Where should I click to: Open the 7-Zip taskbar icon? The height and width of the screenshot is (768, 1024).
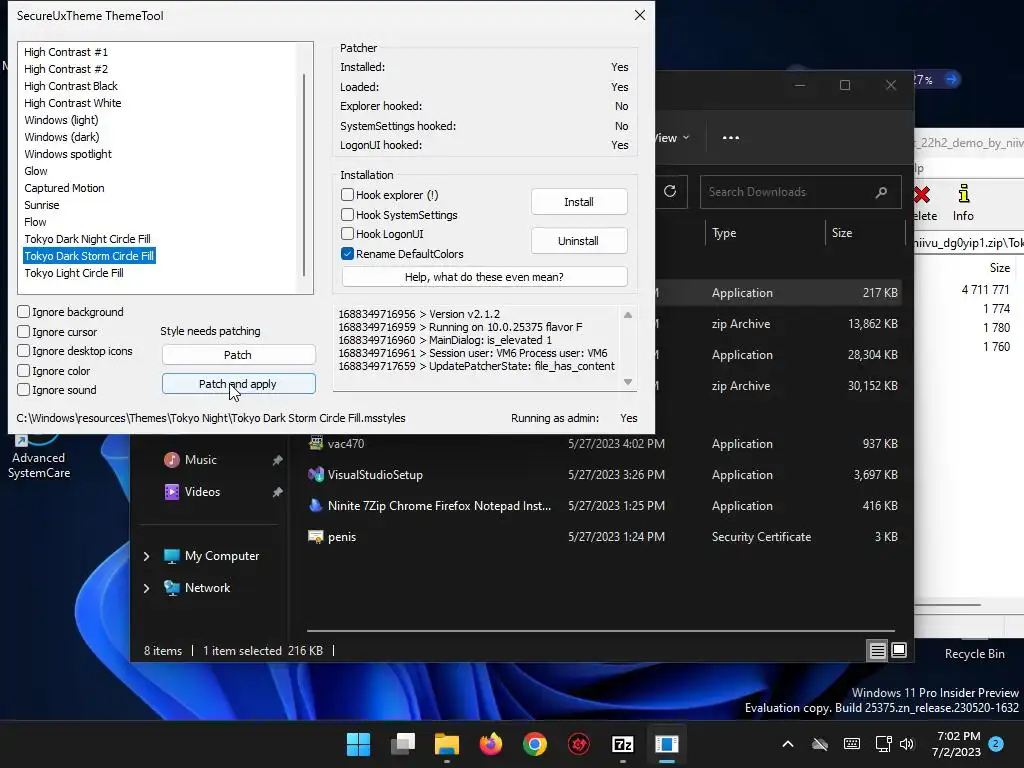[623, 744]
